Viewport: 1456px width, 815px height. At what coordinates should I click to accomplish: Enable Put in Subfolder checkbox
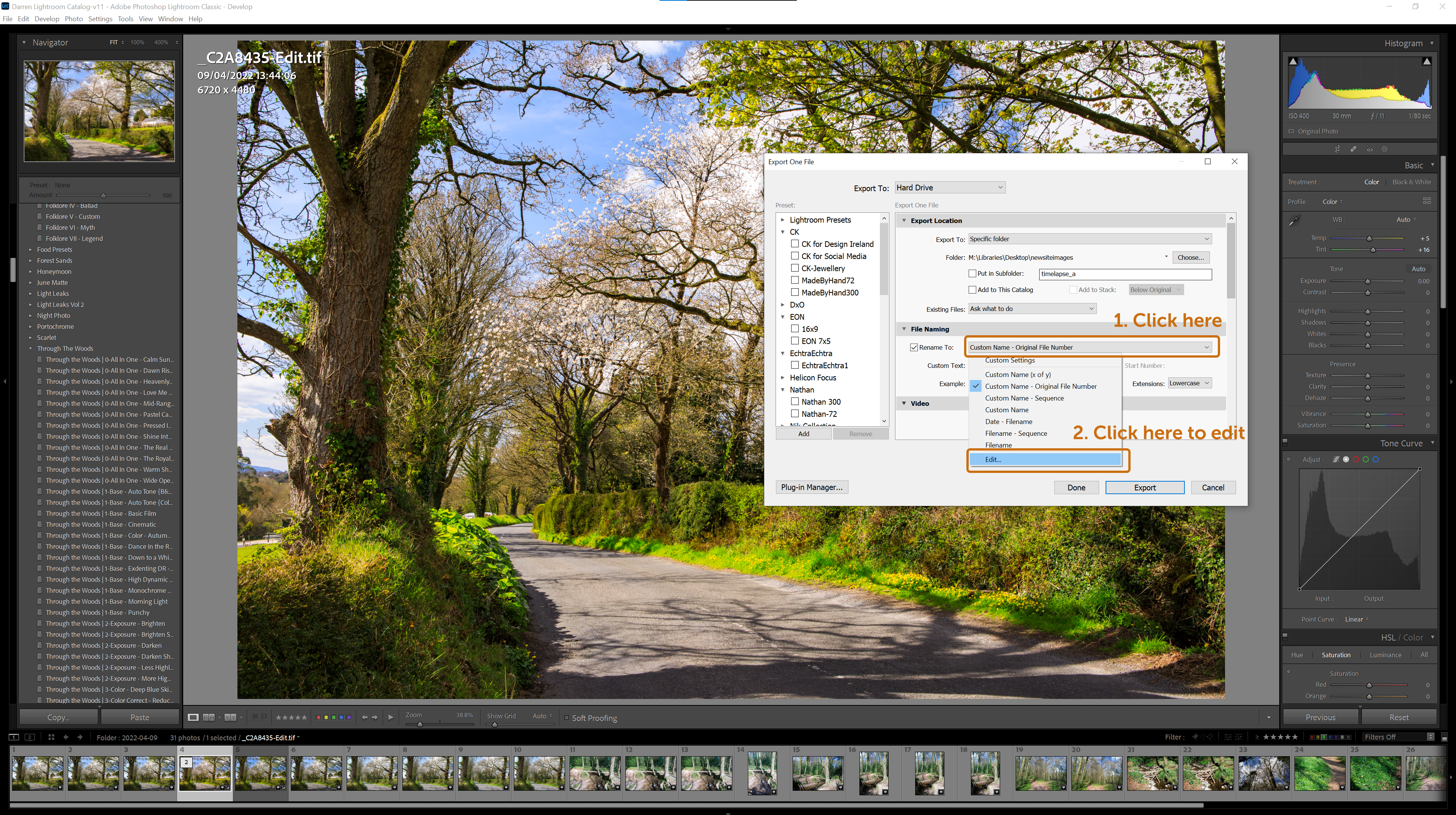(973, 273)
